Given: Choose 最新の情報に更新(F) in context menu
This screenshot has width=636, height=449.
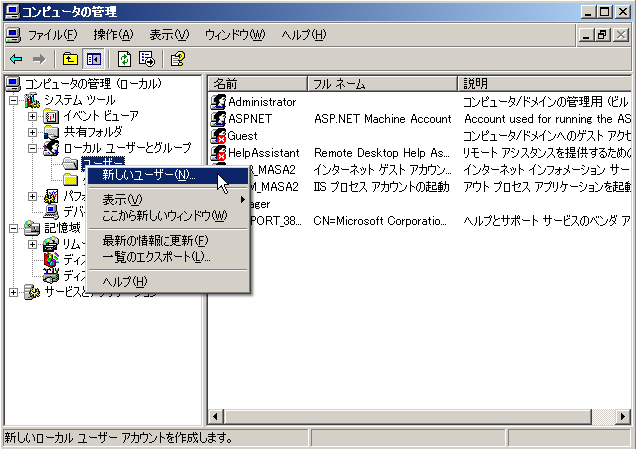Looking at the screenshot, I should click(x=168, y=241).
